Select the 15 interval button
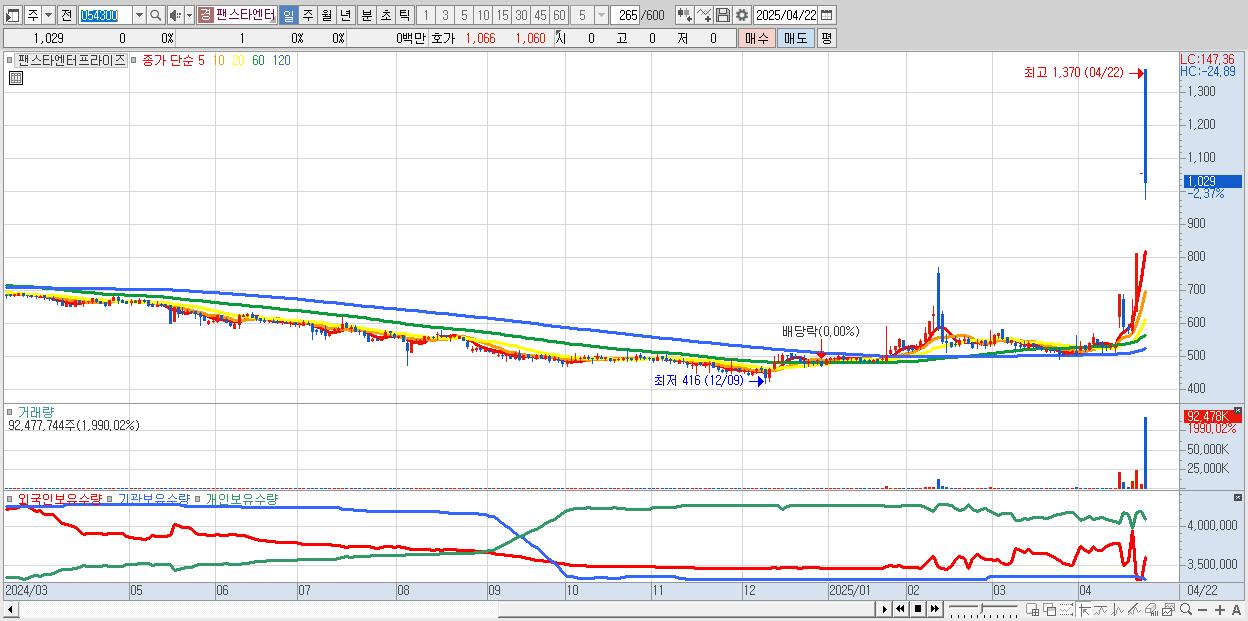This screenshot has height=621, width=1248. [x=502, y=15]
